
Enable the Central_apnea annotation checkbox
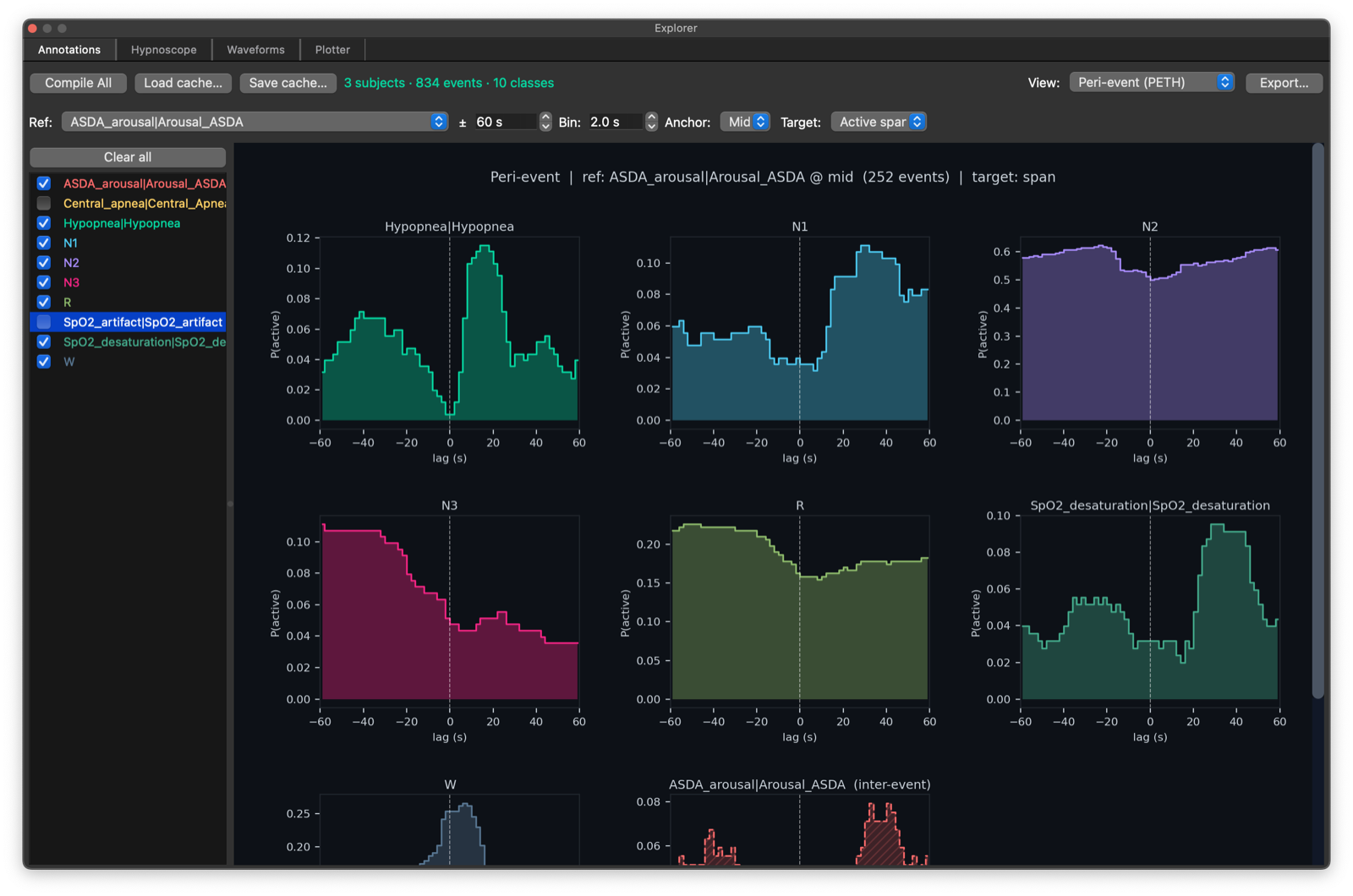44,204
